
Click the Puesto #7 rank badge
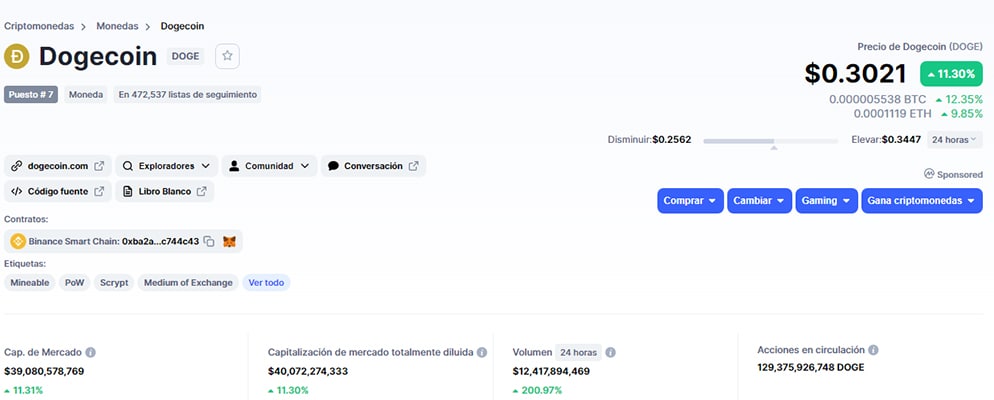point(31,94)
